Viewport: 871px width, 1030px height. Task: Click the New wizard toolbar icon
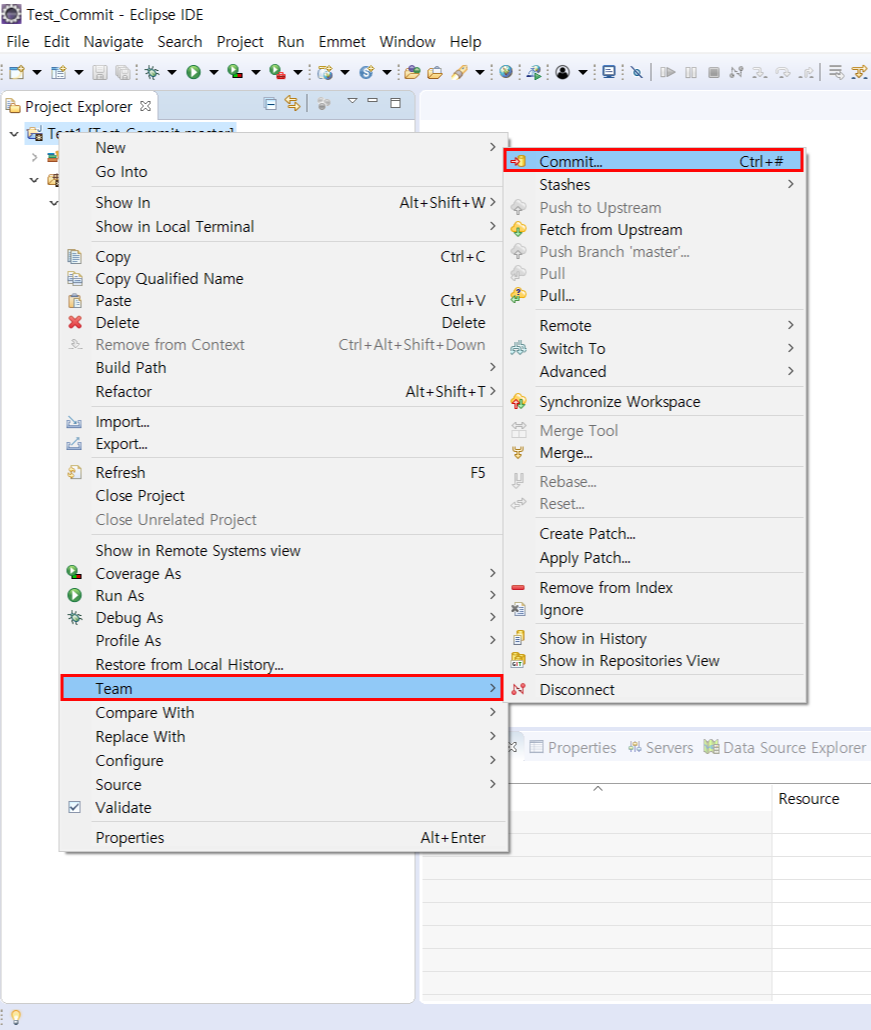16,72
